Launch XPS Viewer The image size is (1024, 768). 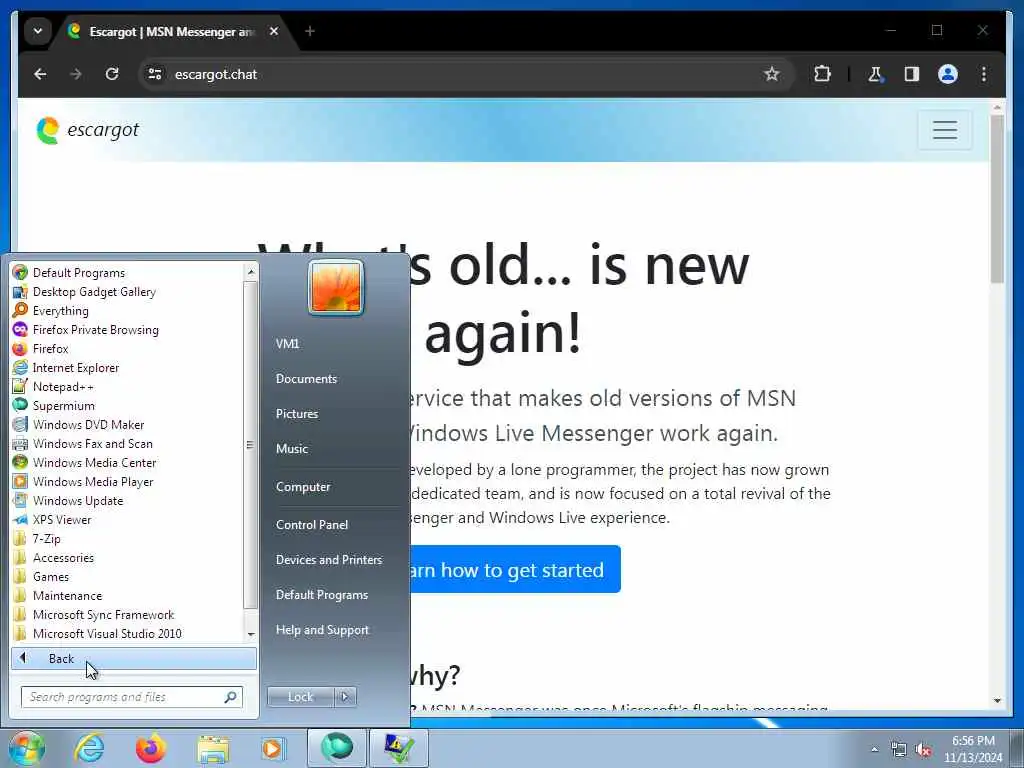61,520
